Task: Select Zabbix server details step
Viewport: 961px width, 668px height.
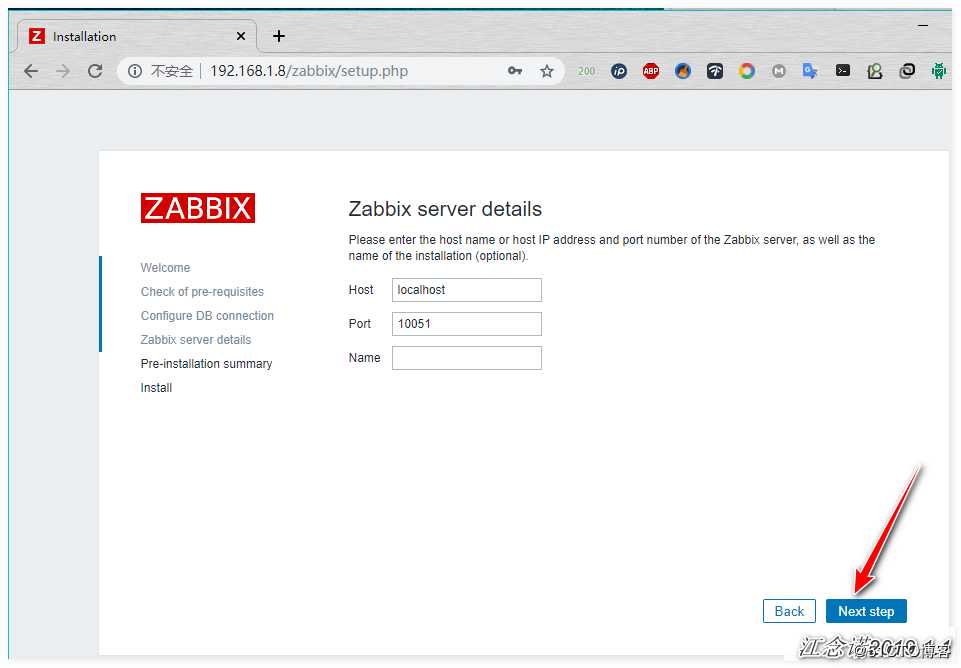Action: [196, 340]
